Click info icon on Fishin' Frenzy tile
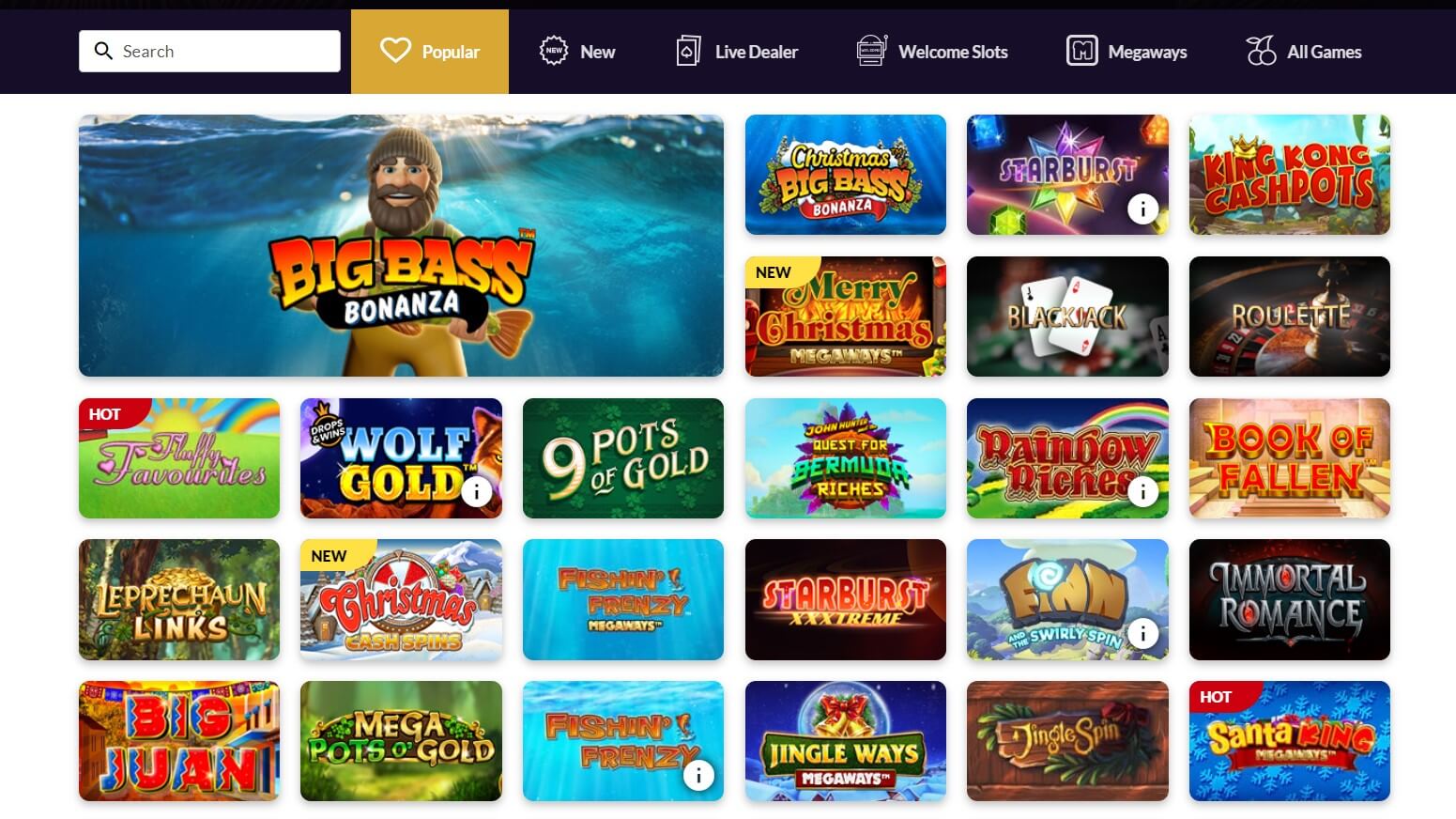Screen dimensions: 1456x819 point(697,775)
